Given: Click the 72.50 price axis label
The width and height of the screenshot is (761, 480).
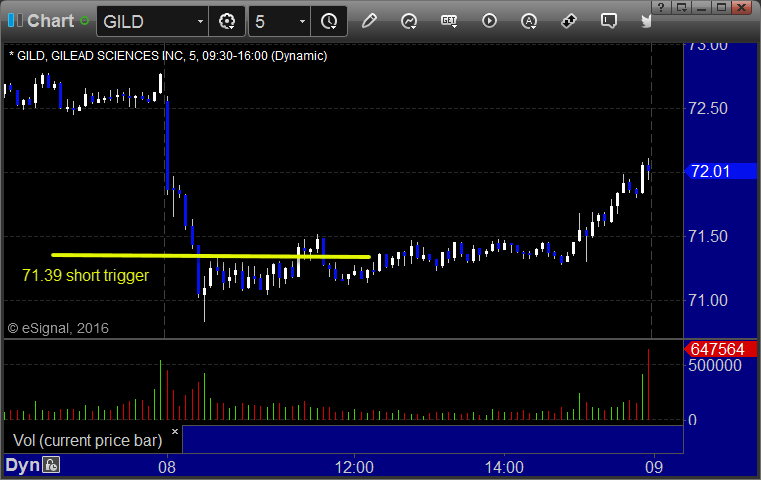Looking at the screenshot, I should click(x=708, y=108).
